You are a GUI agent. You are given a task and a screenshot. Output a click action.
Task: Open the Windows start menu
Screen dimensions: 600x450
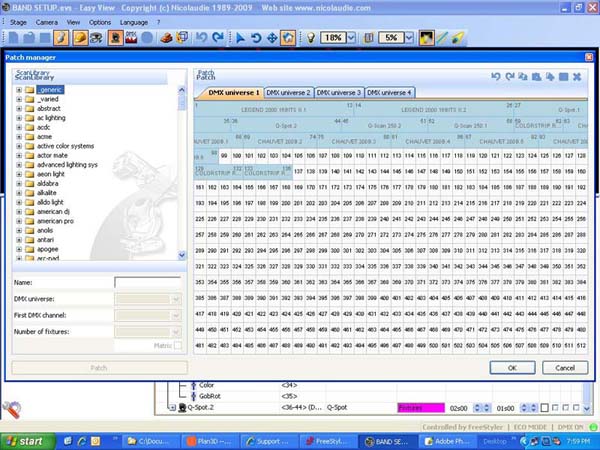(27, 441)
